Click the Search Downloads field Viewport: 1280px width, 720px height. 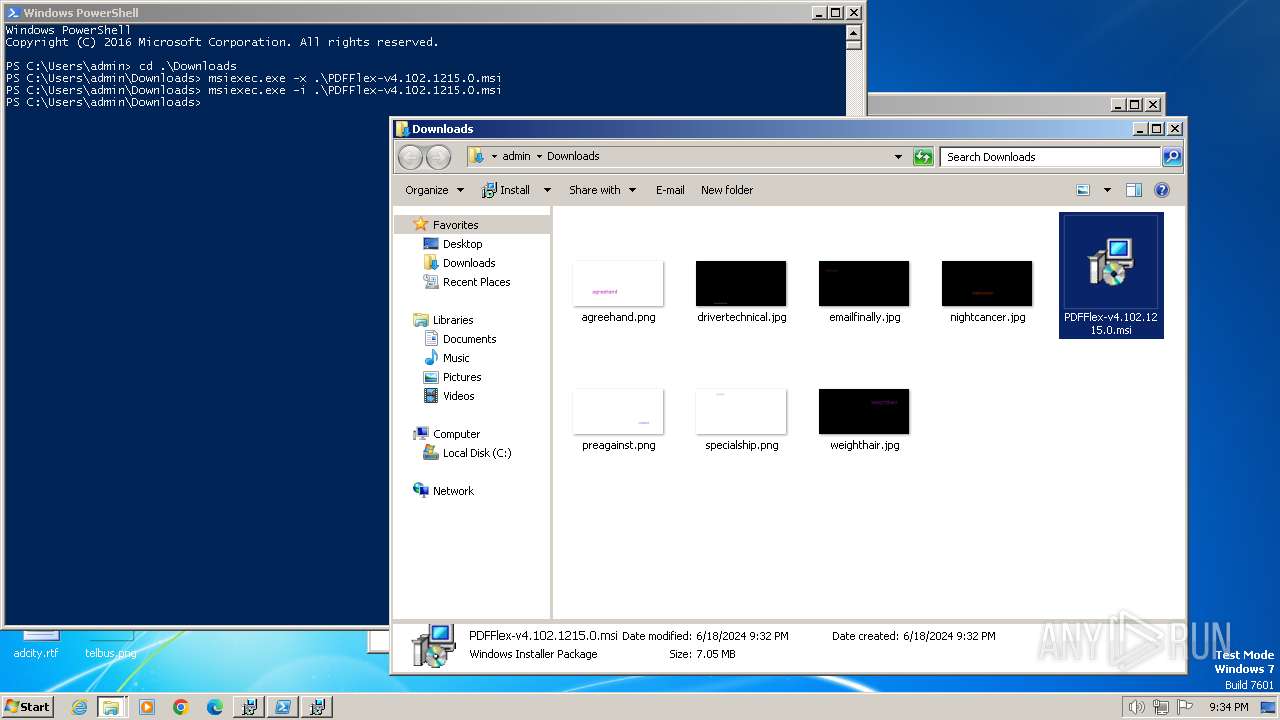pyautogui.click(x=1050, y=157)
